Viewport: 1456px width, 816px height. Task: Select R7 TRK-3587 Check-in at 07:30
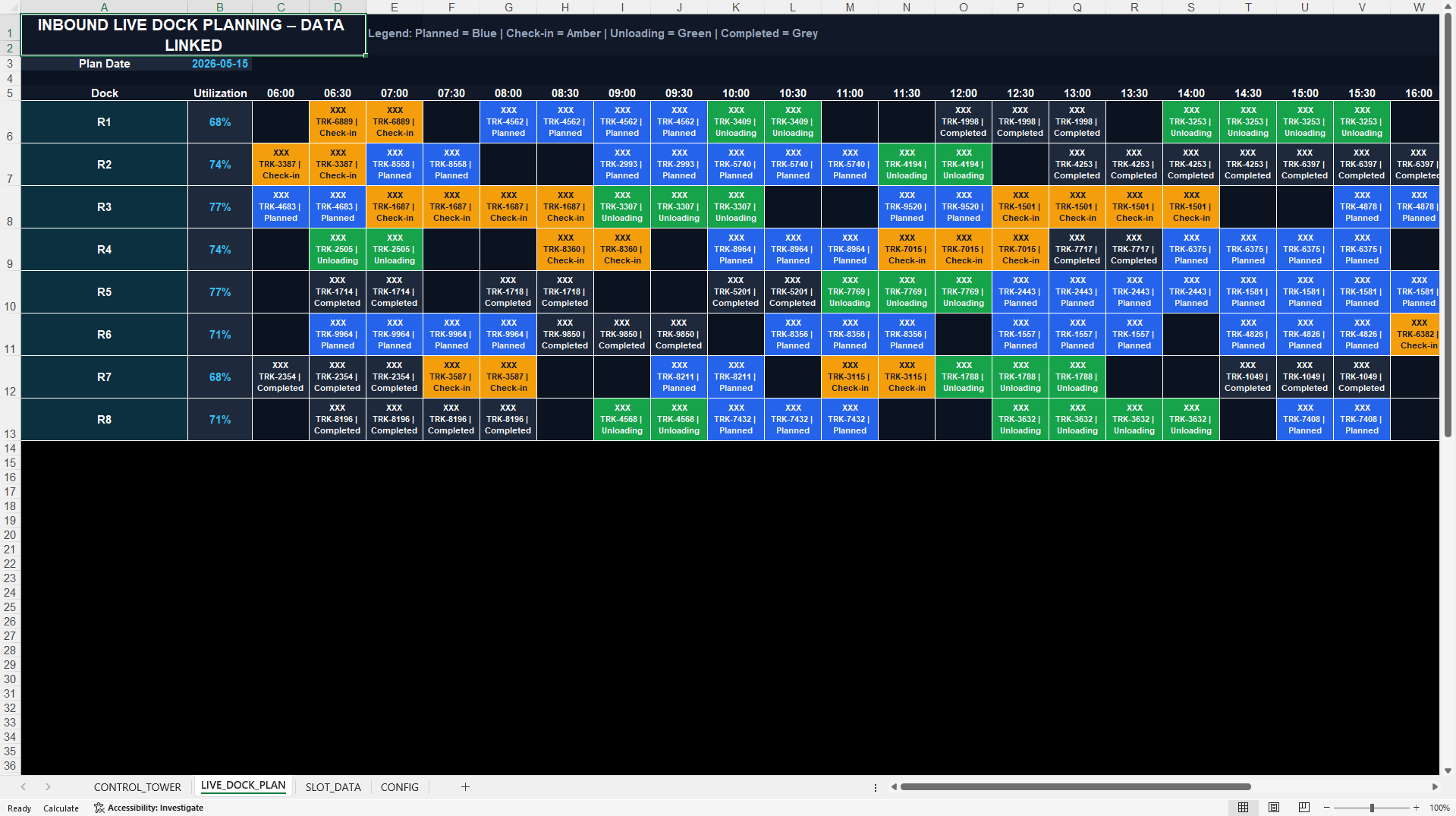(451, 377)
